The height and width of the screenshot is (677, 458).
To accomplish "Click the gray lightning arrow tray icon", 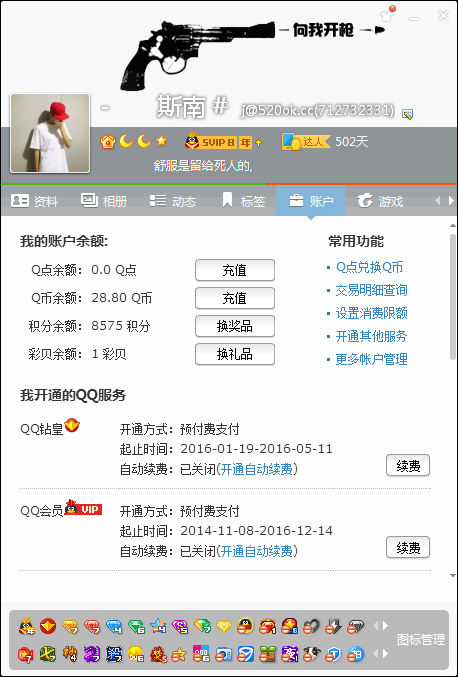I will point(334,626).
